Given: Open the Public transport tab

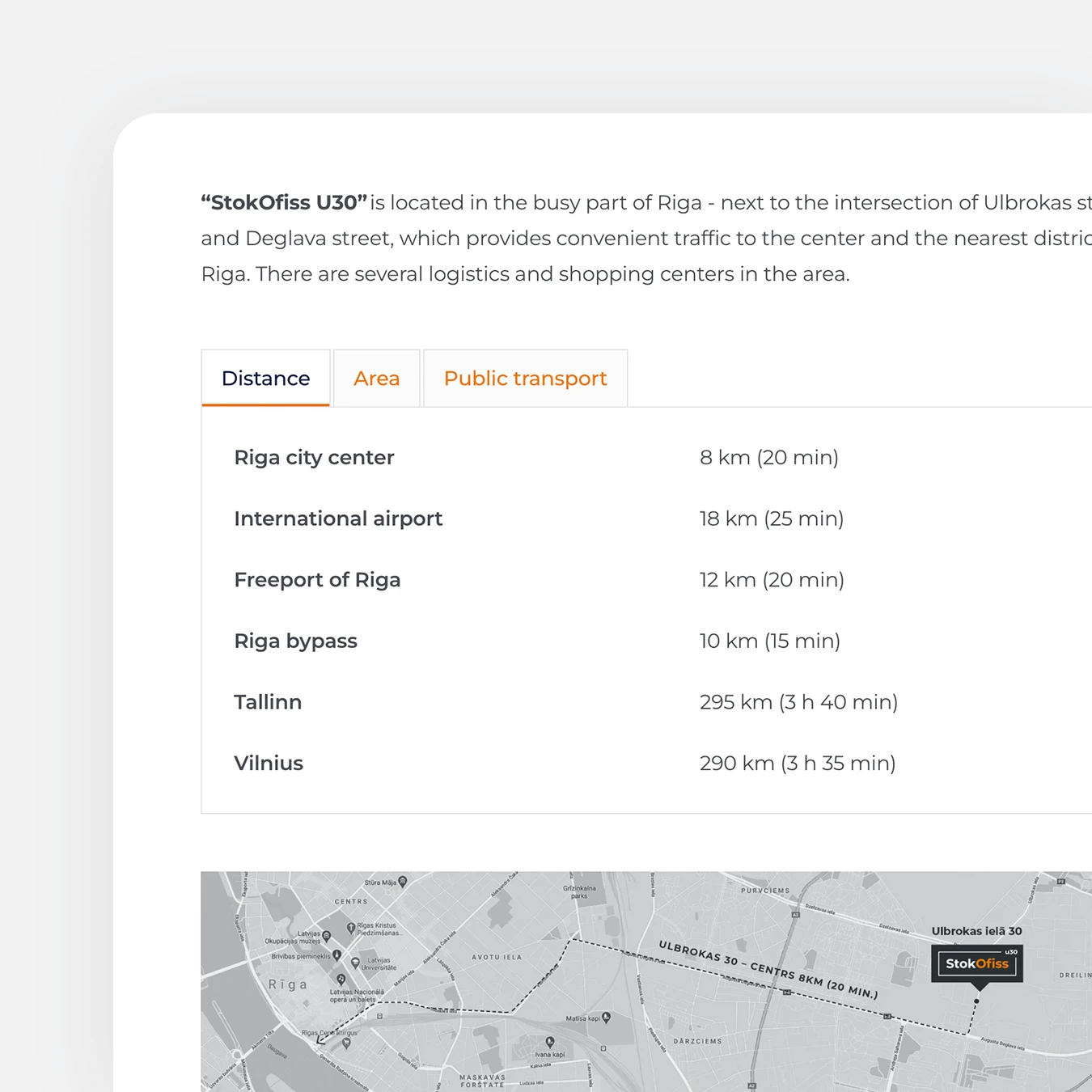Looking at the screenshot, I should tap(525, 378).
